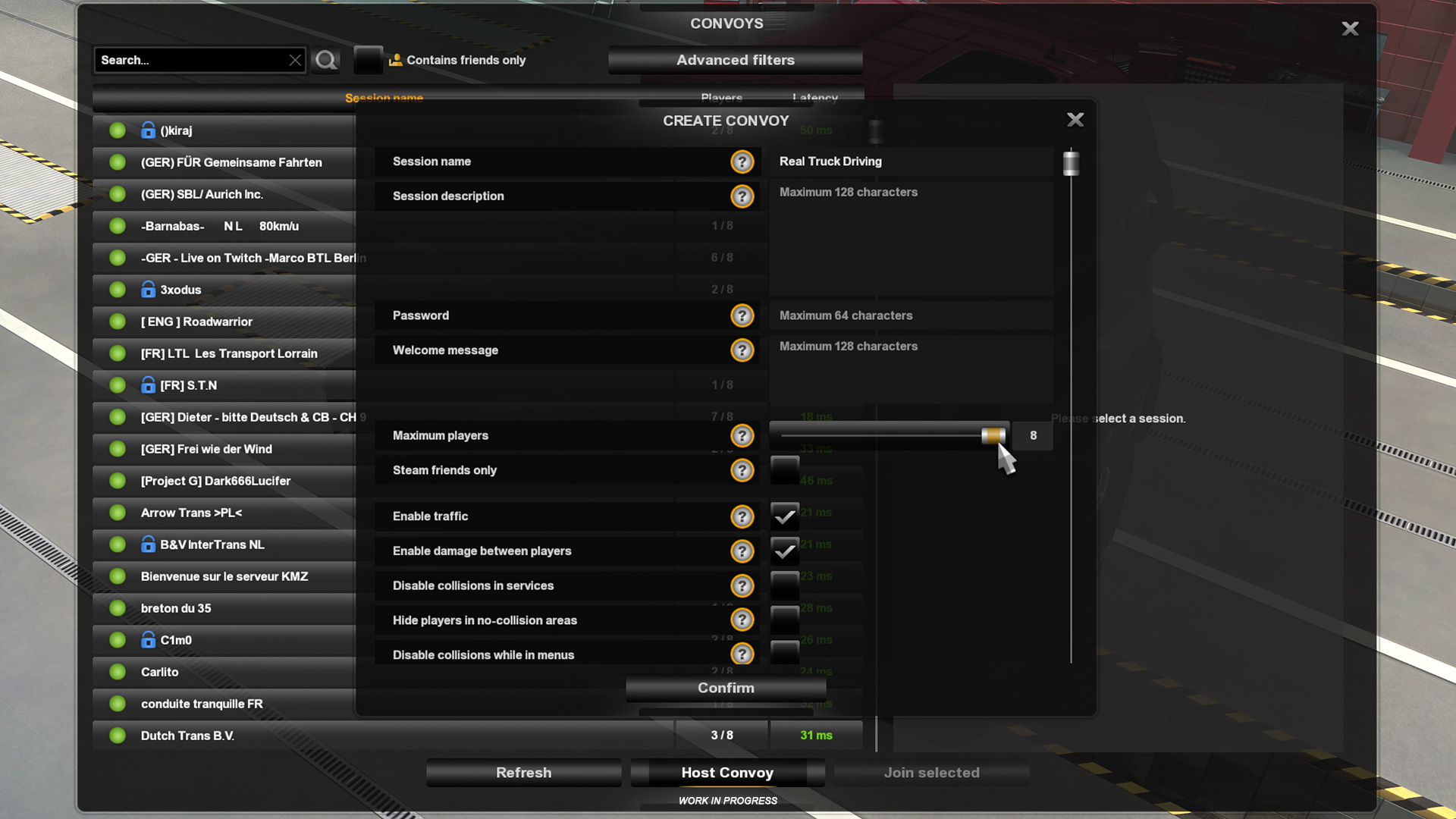Image resolution: width=1456 pixels, height=819 pixels.
Task: Click the Welcome message help icon
Action: tap(742, 350)
